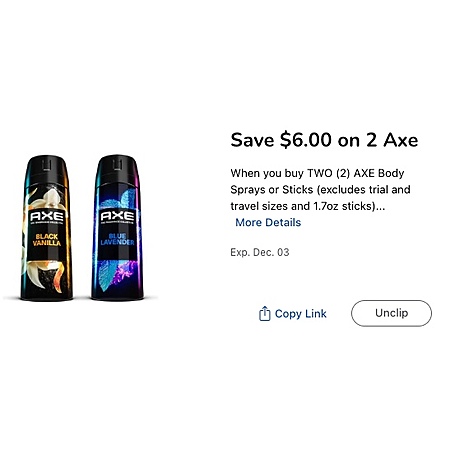Viewport: 450px width, 450px height.
Task: Click the white vanilla flower on the left can
Action: (51, 198)
